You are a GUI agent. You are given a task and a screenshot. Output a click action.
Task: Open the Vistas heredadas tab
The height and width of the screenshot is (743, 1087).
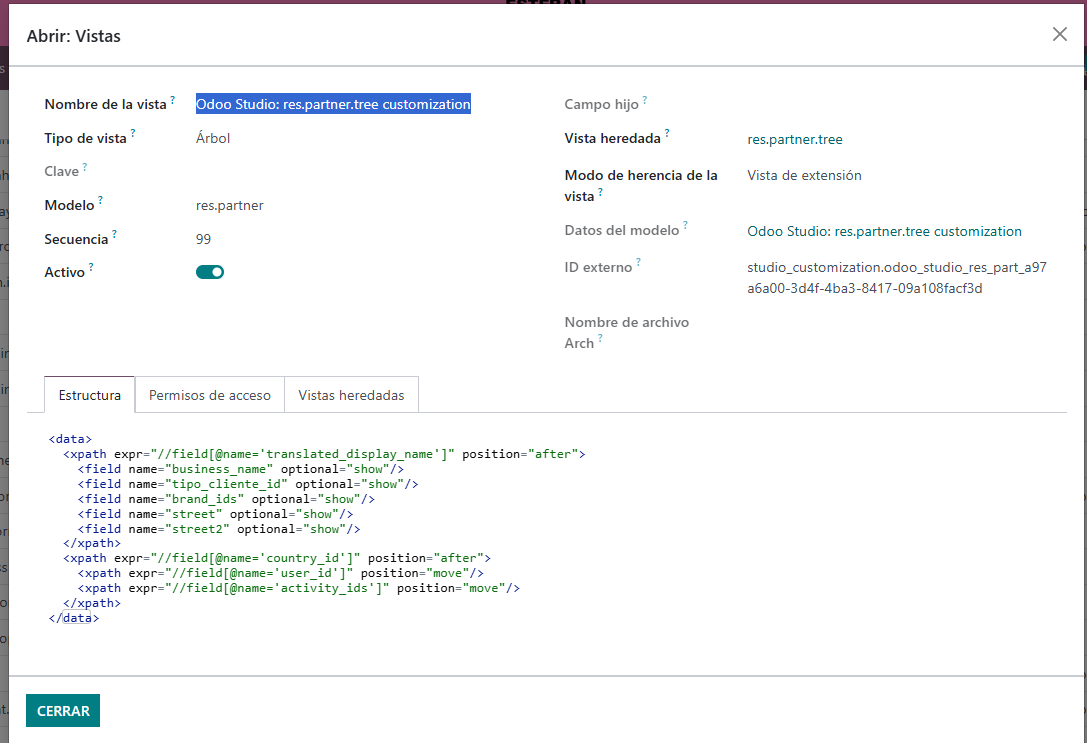351,395
